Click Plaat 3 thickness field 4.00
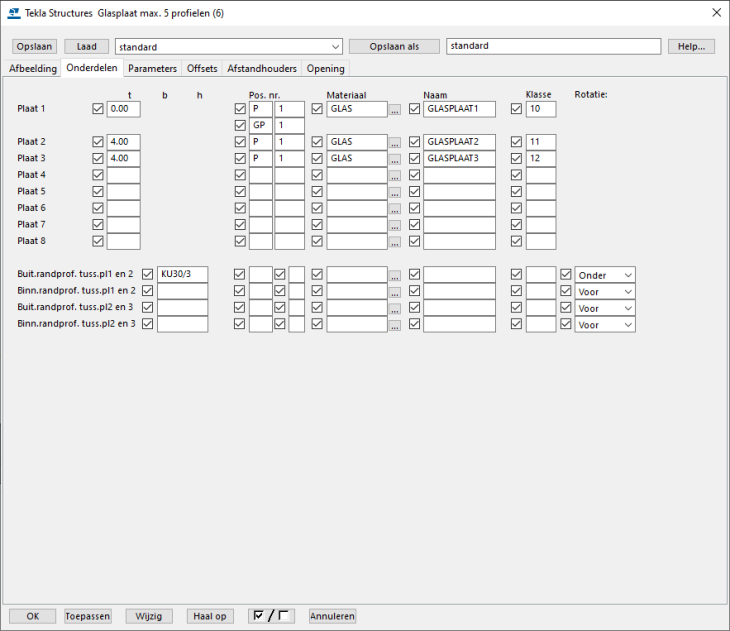The width and height of the screenshot is (730, 631). coord(123,158)
